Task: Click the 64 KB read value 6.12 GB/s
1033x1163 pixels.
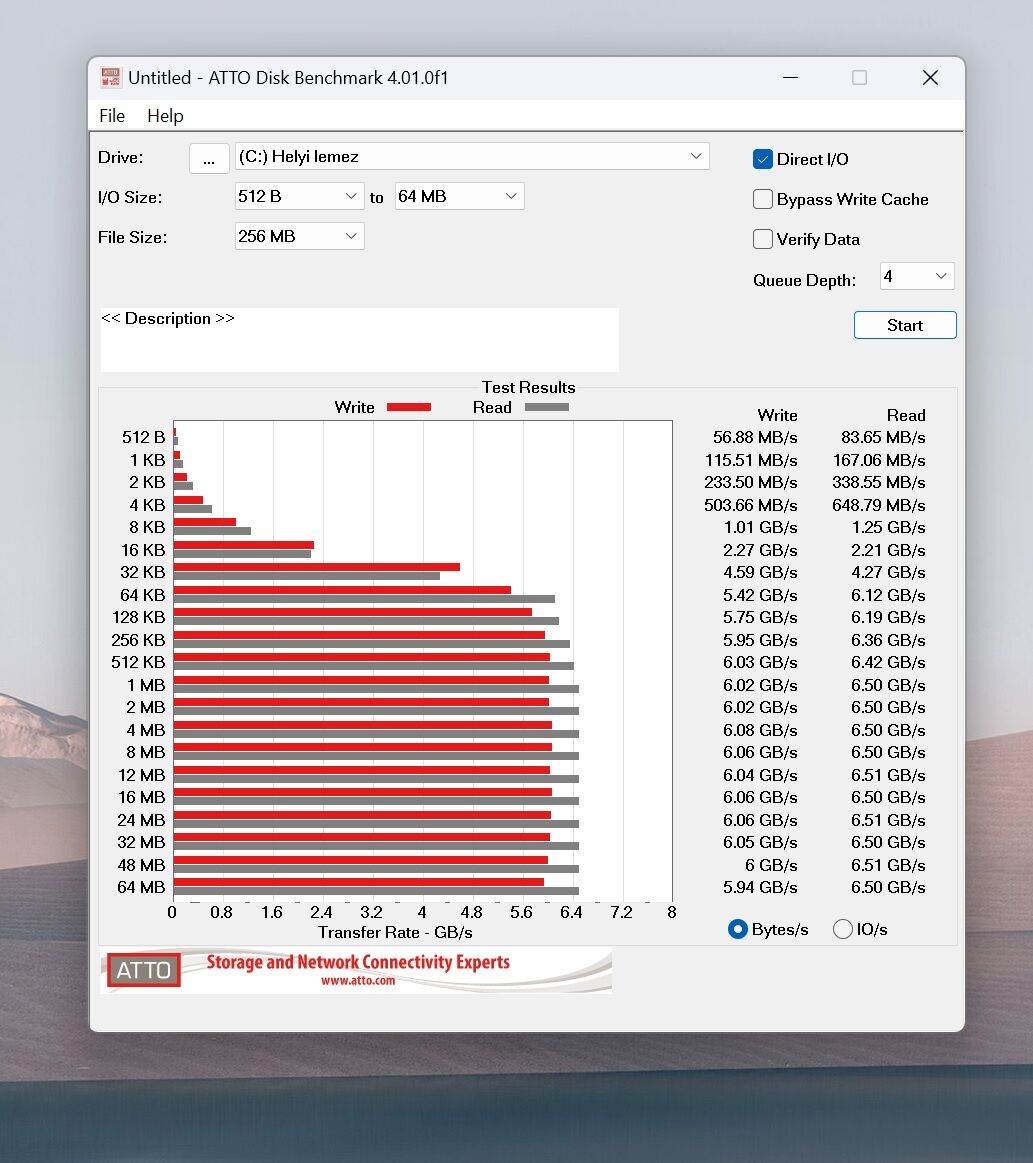Action: click(x=888, y=595)
